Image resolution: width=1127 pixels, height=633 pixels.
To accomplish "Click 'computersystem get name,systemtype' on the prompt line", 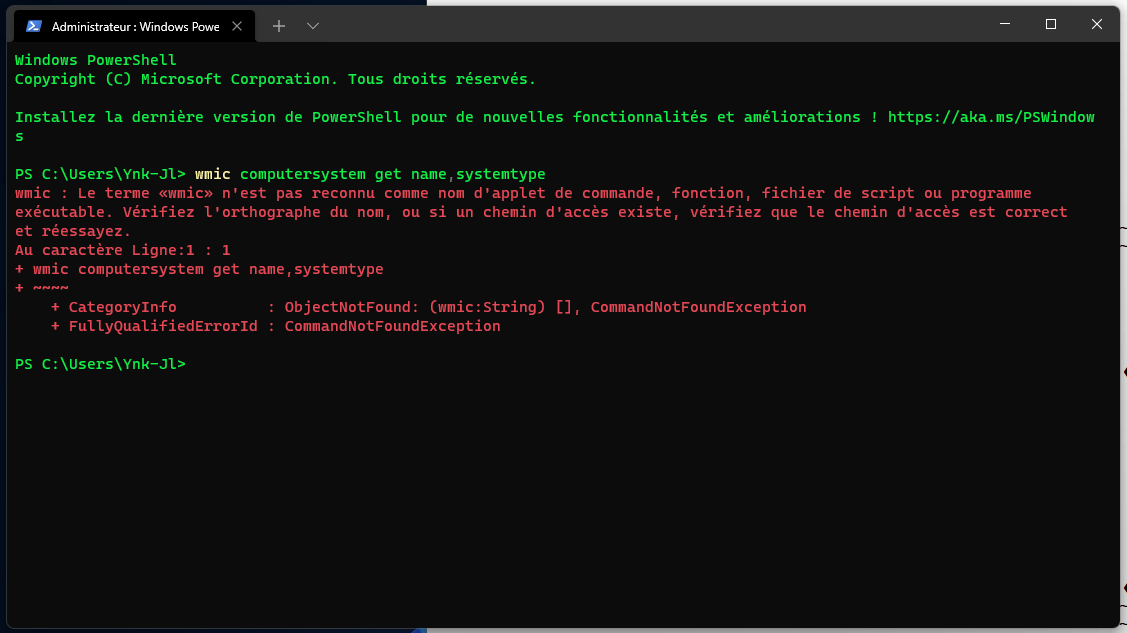I will pyautogui.click(x=392, y=175).
